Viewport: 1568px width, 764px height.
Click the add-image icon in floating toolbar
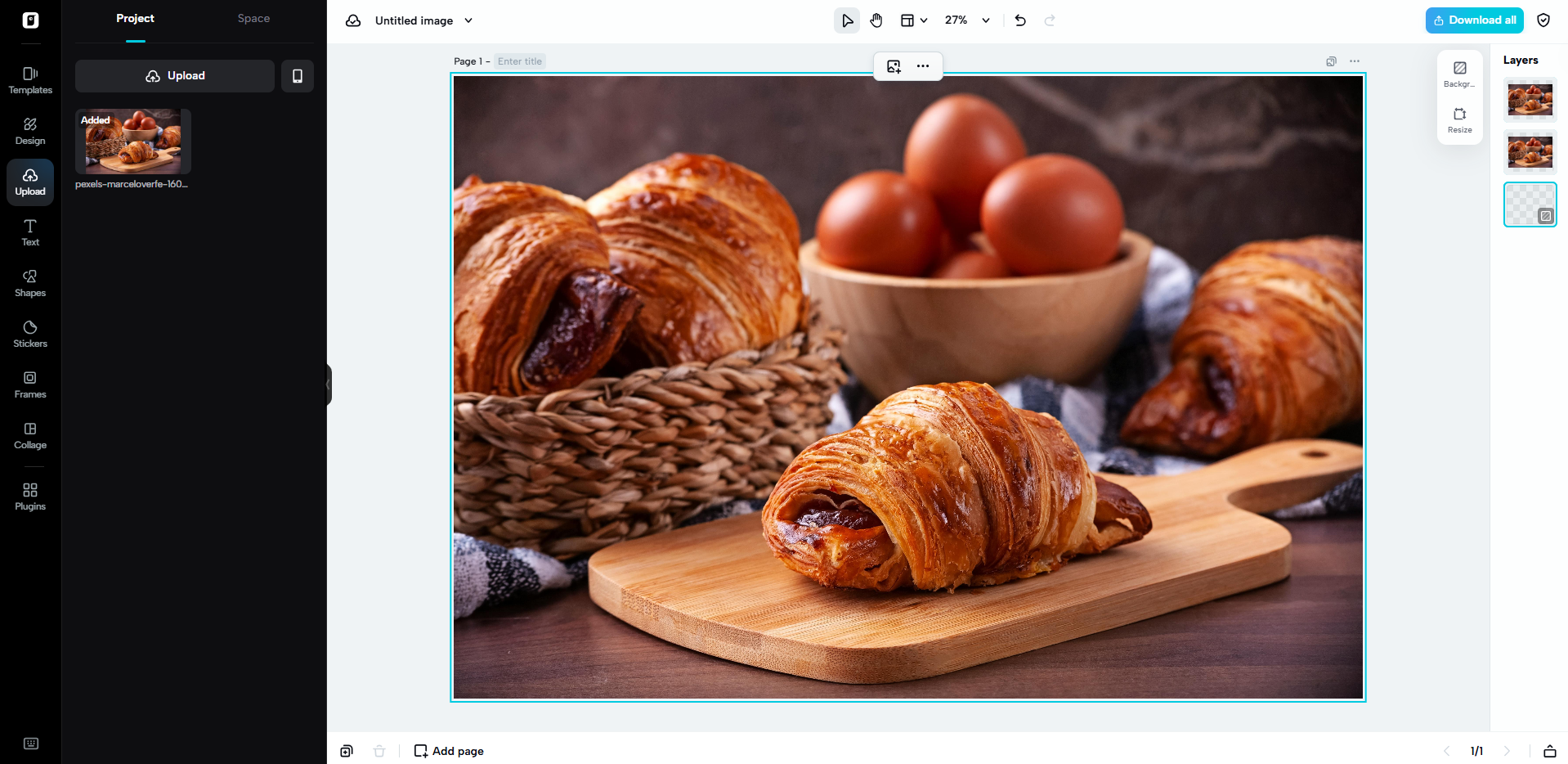(x=894, y=66)
